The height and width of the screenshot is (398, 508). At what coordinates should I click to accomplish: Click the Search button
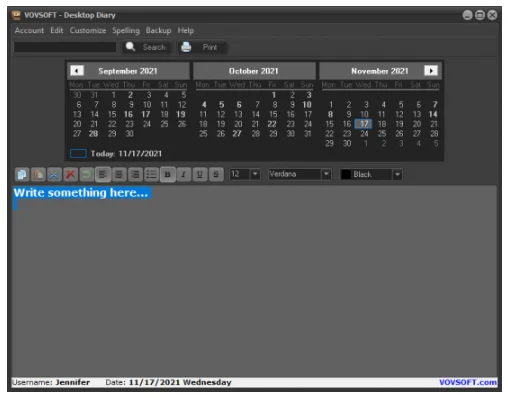147,47
